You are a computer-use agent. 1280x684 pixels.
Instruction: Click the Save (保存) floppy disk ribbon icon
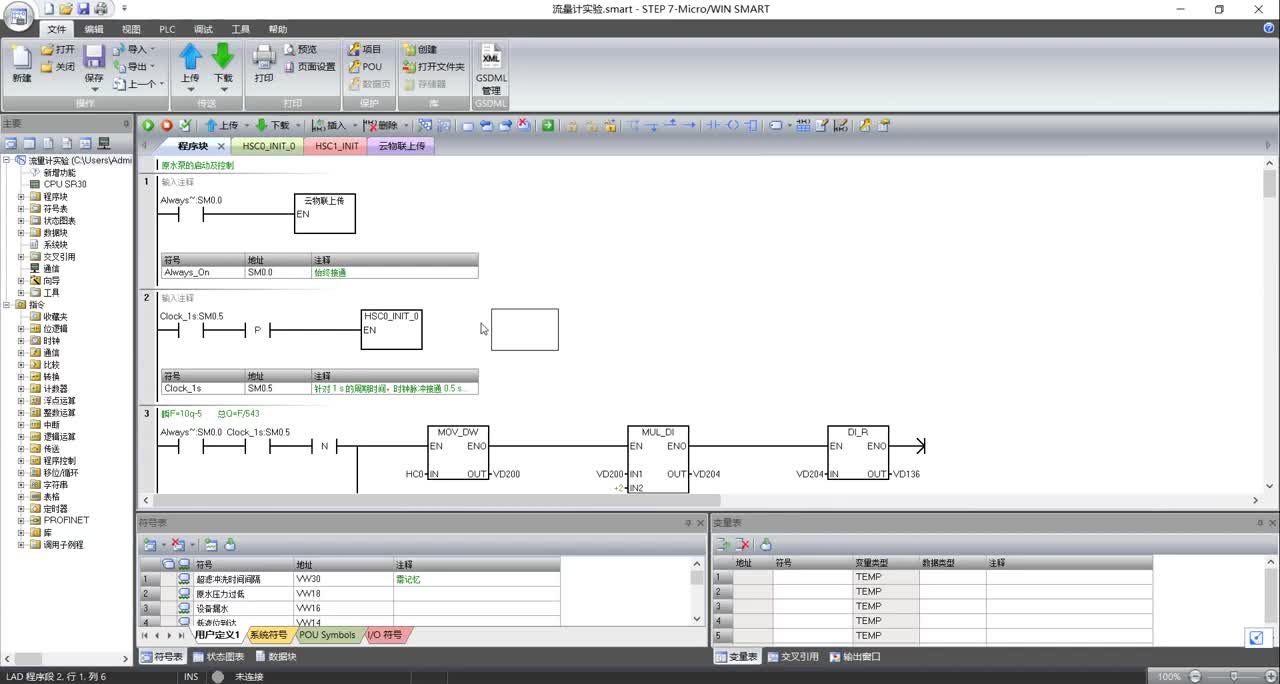pos(94,57)
